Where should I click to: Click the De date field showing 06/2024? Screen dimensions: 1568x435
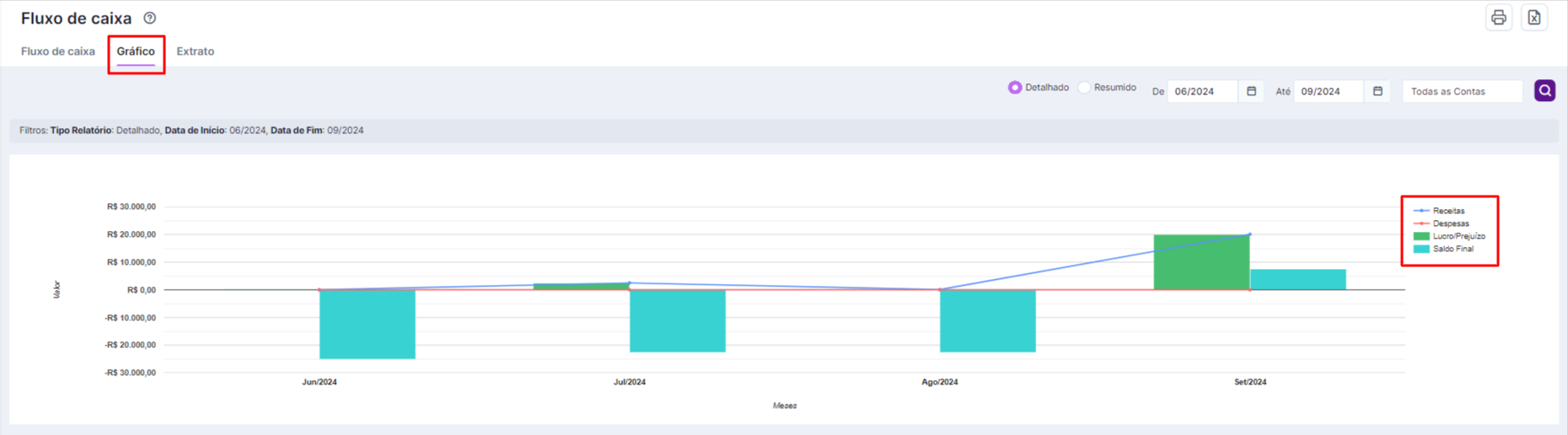tap(1202, 91)
